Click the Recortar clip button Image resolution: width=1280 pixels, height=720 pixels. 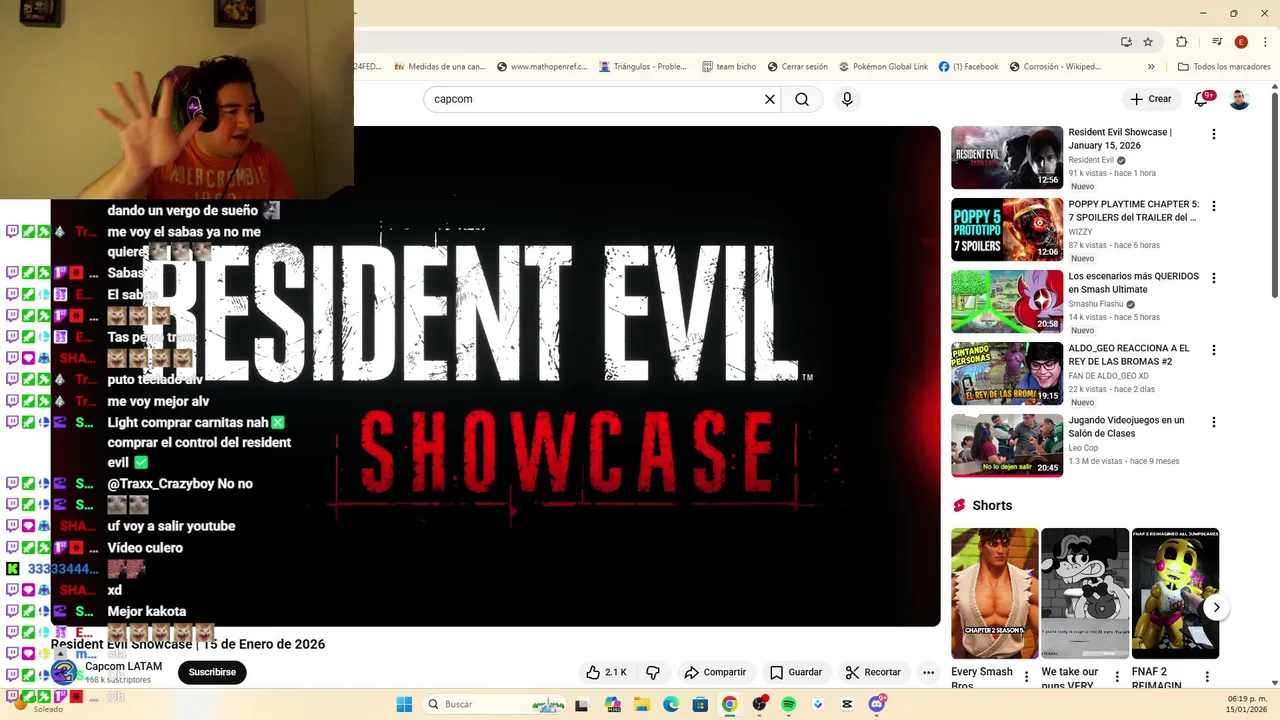pyautogui.click(x=873, y=672)
